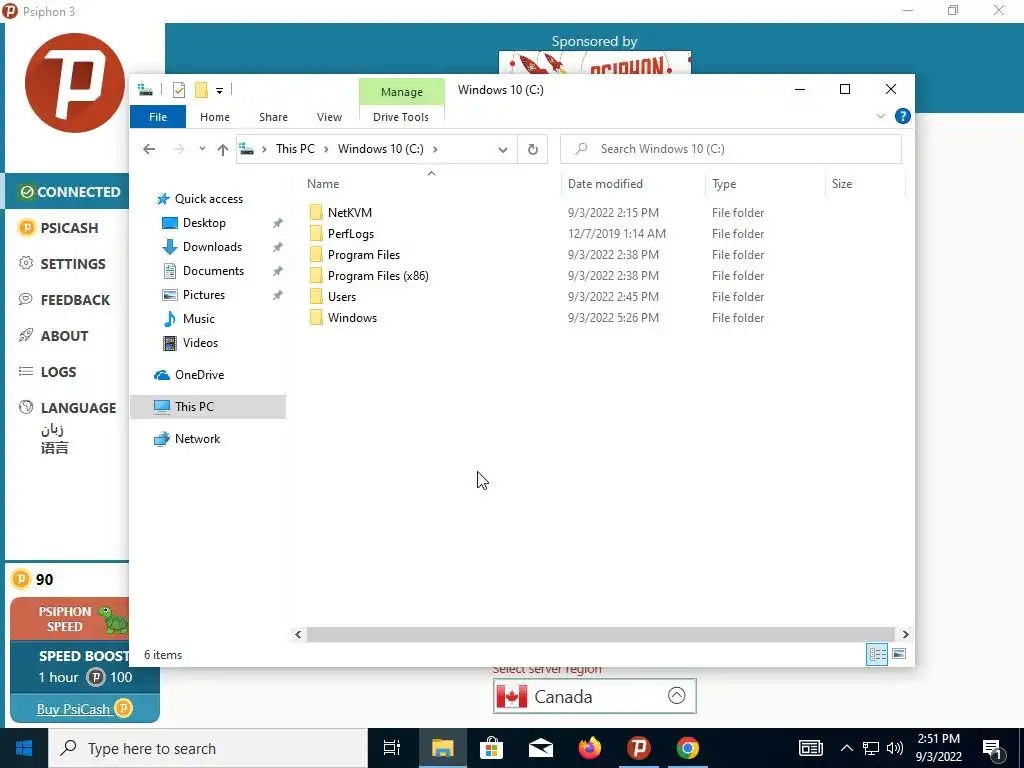Click the horizontal scrollbar right arrow
Screen dimensions: 1024x768
pyautogui.click(x=905, y=634)
